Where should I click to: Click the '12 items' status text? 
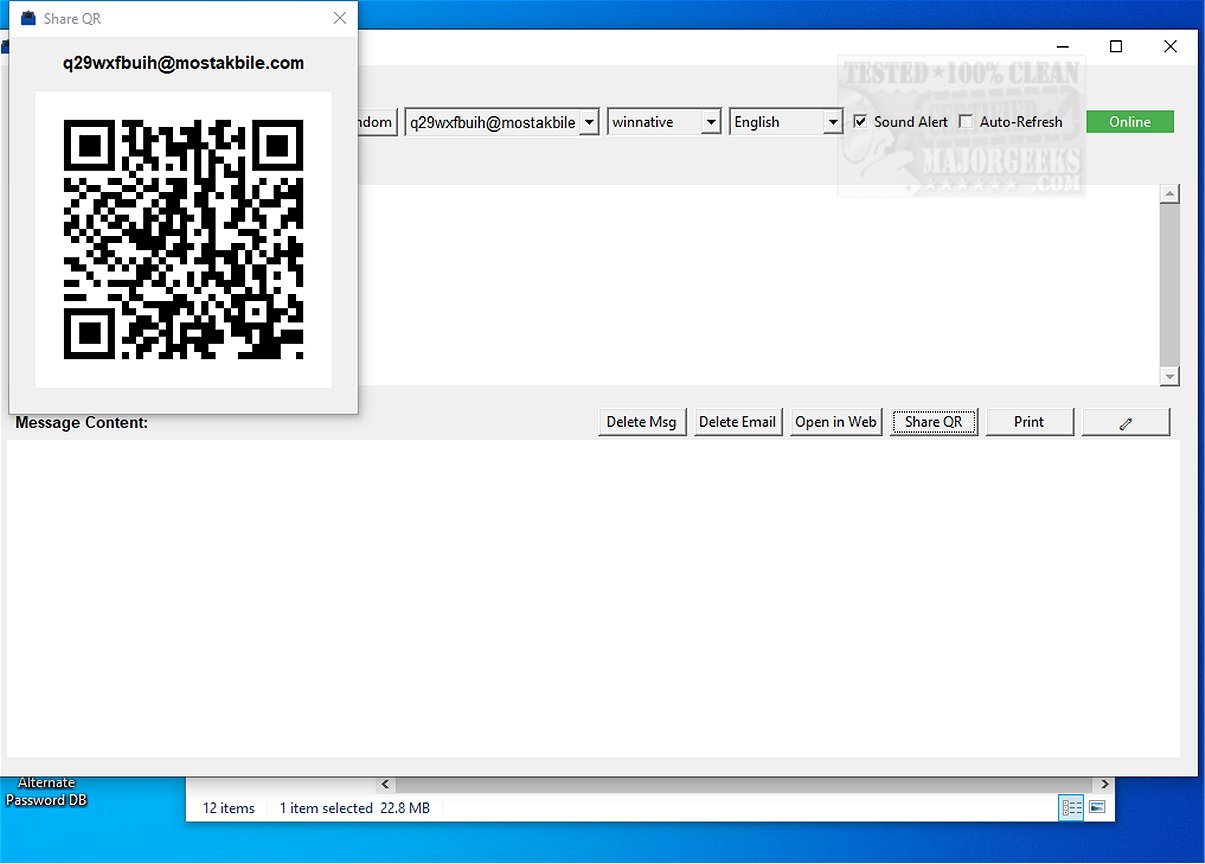pos(229,808)
